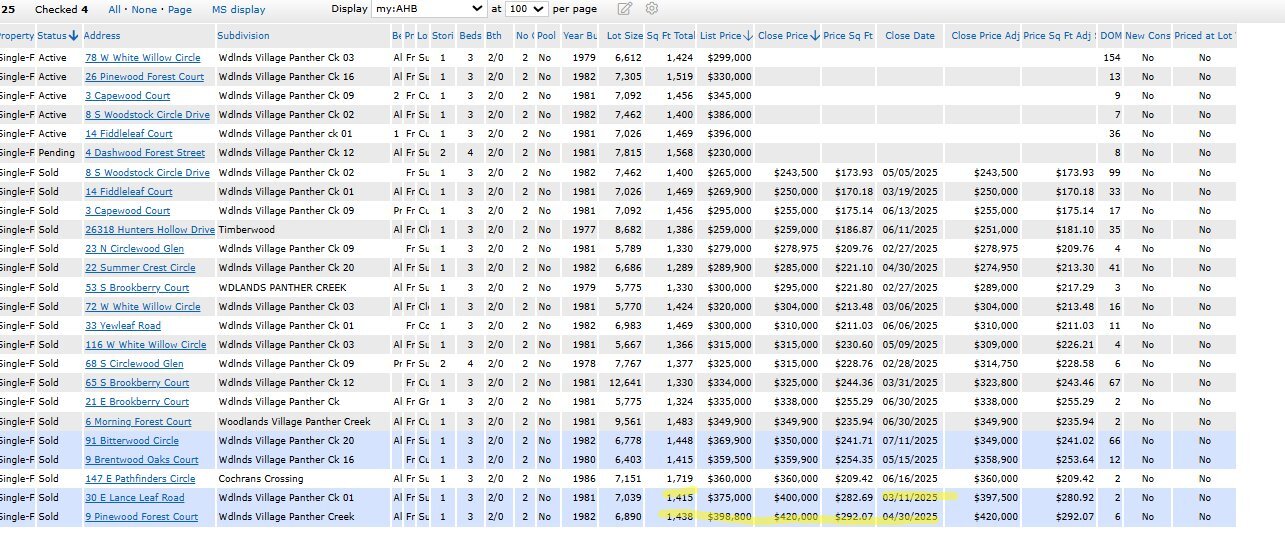
Task: Open 68 S Circlewood Glen listing
Action: click(134, 364)
